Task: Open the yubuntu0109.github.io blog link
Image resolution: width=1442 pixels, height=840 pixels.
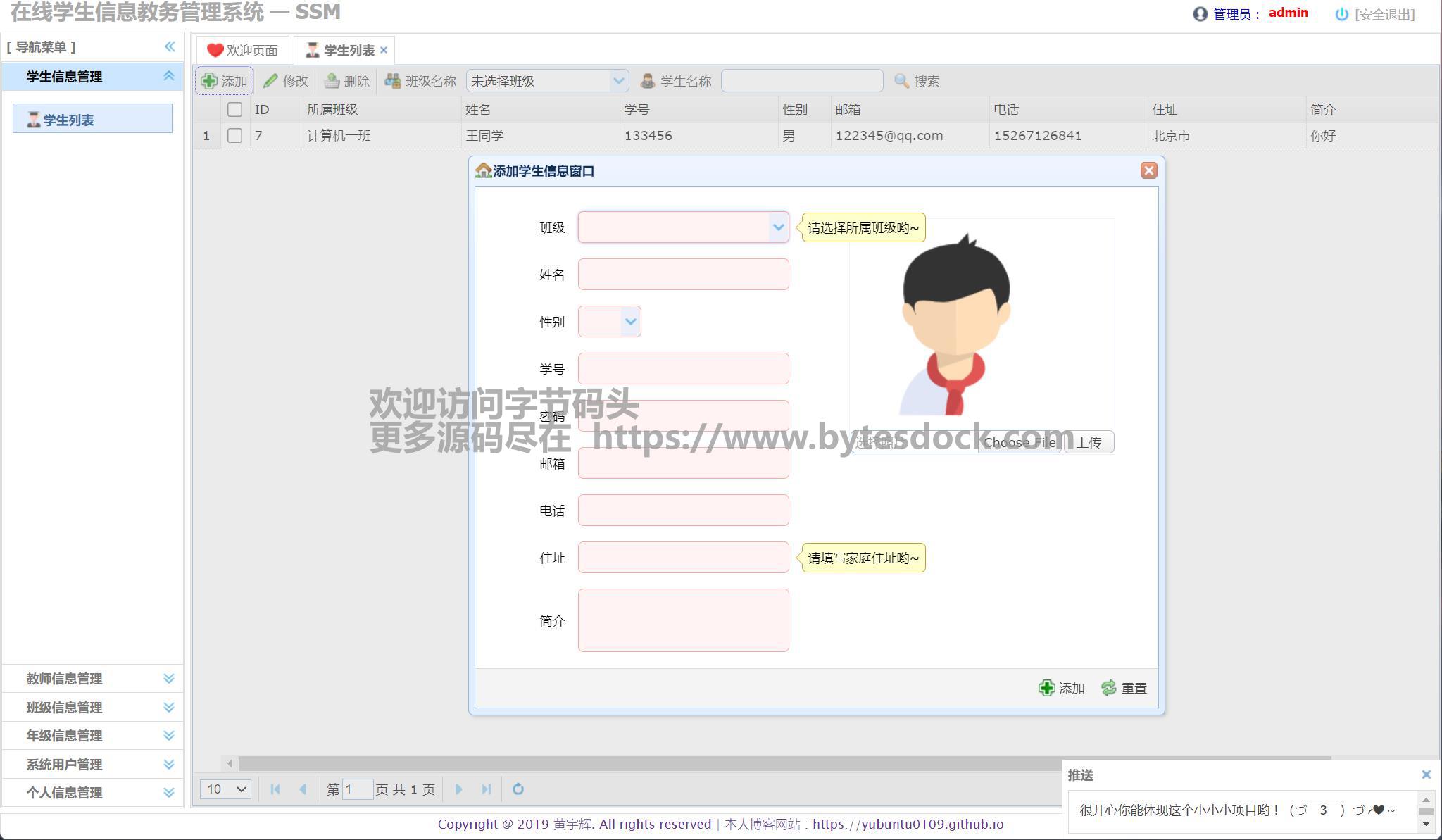Action: point(908,824)
